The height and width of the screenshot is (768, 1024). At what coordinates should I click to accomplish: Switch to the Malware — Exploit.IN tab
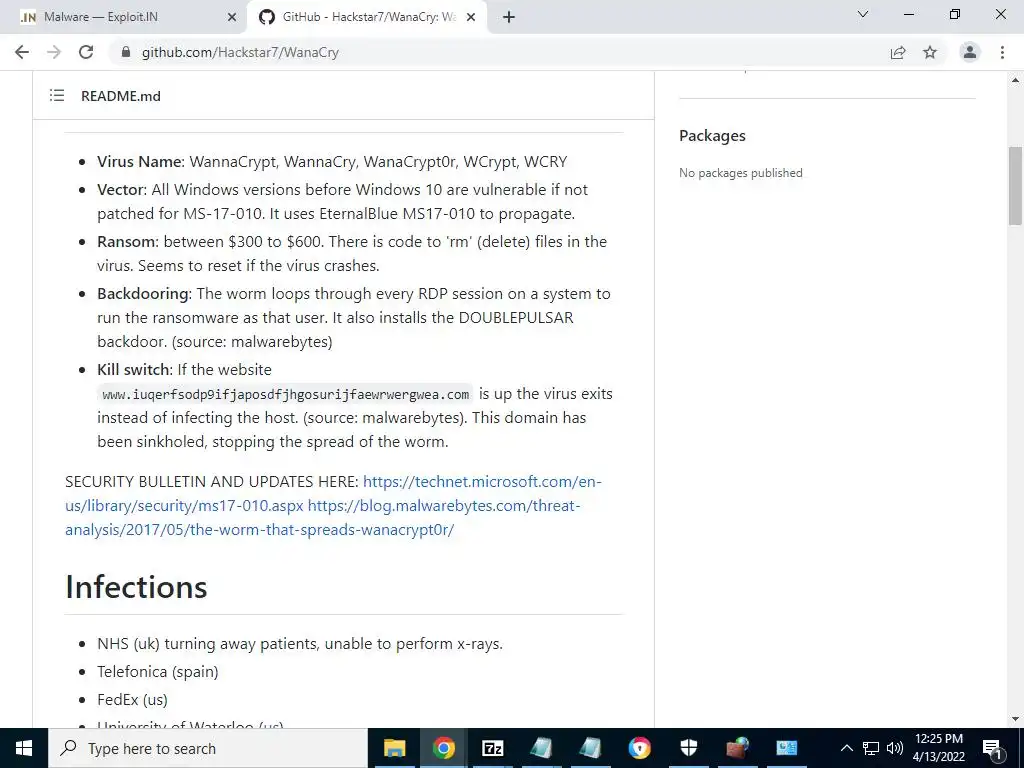(124, 17)
